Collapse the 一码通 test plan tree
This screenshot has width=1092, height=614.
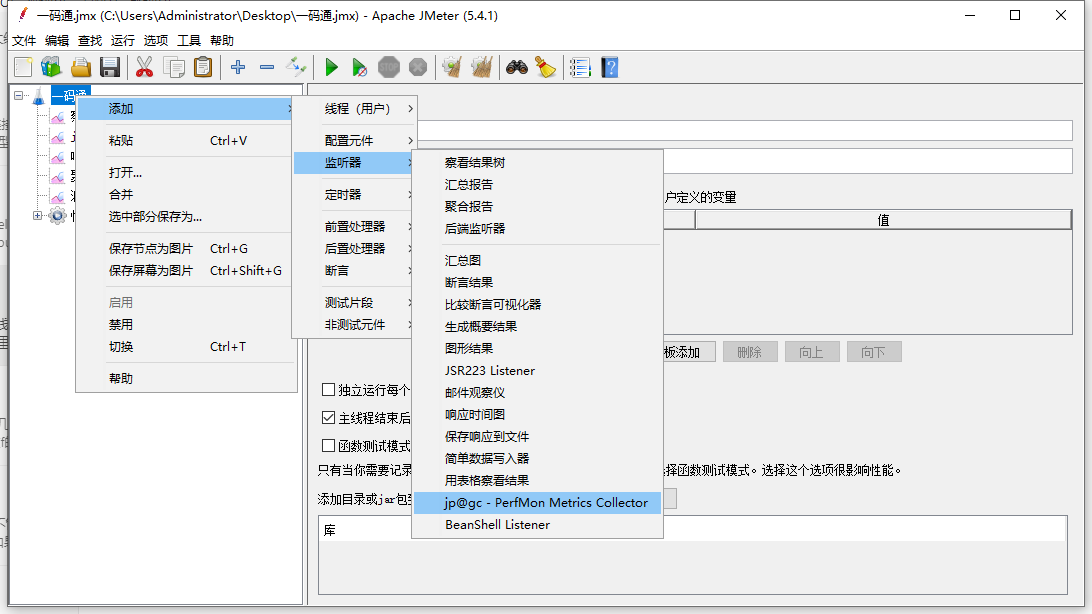click(19, 95)
